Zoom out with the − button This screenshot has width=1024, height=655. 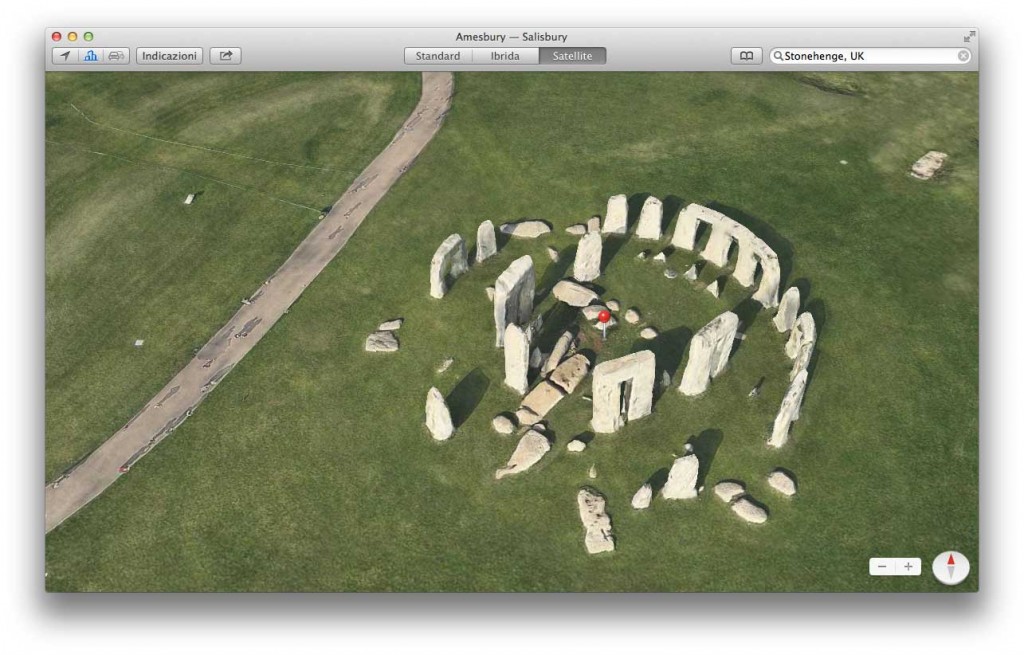pyautogui.click(x=882, y=566)
